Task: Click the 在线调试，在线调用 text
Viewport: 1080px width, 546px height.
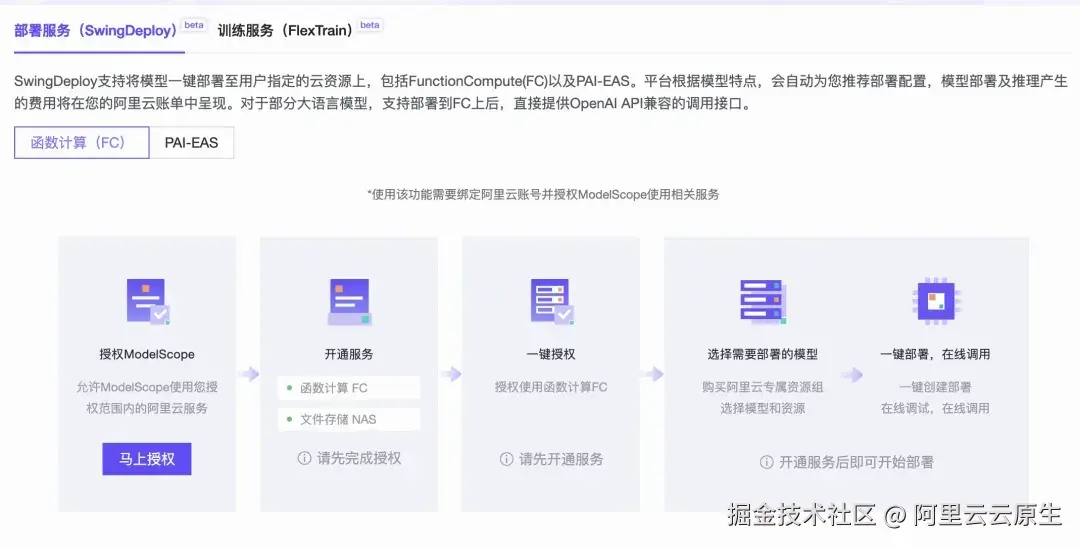Action: pyautogui.click(x=935, y=408)
